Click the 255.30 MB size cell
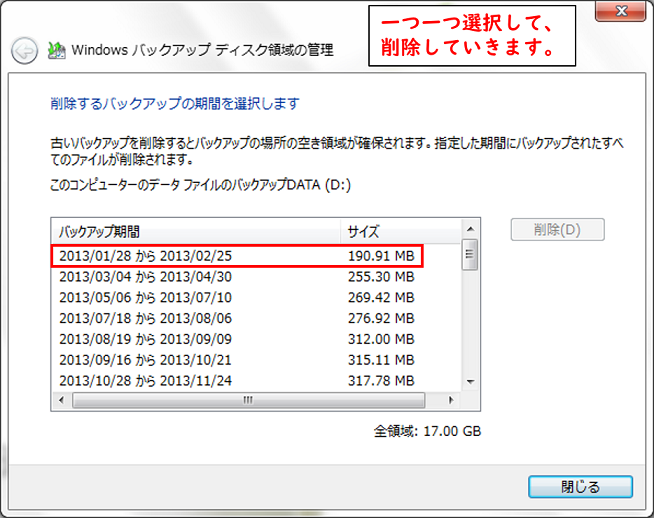The height and width of the screenshot is (518, 654). tap(381, 277)
